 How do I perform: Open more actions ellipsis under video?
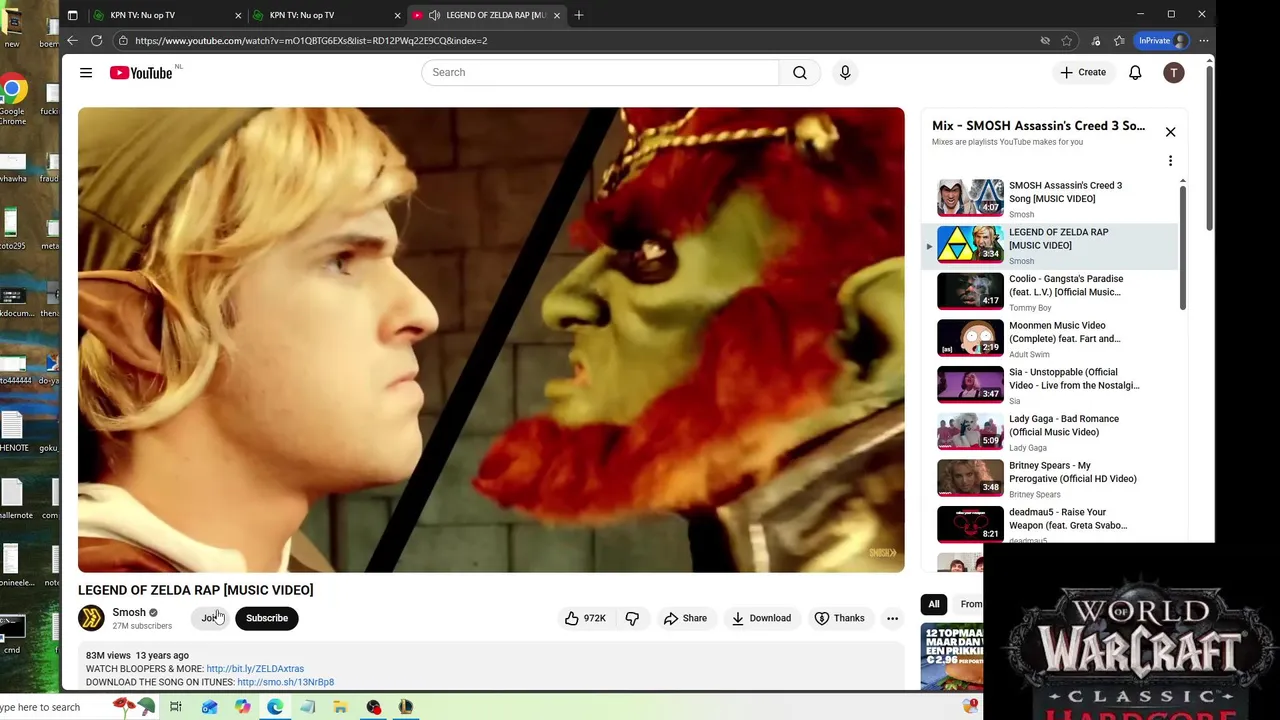tap(892, 618)
